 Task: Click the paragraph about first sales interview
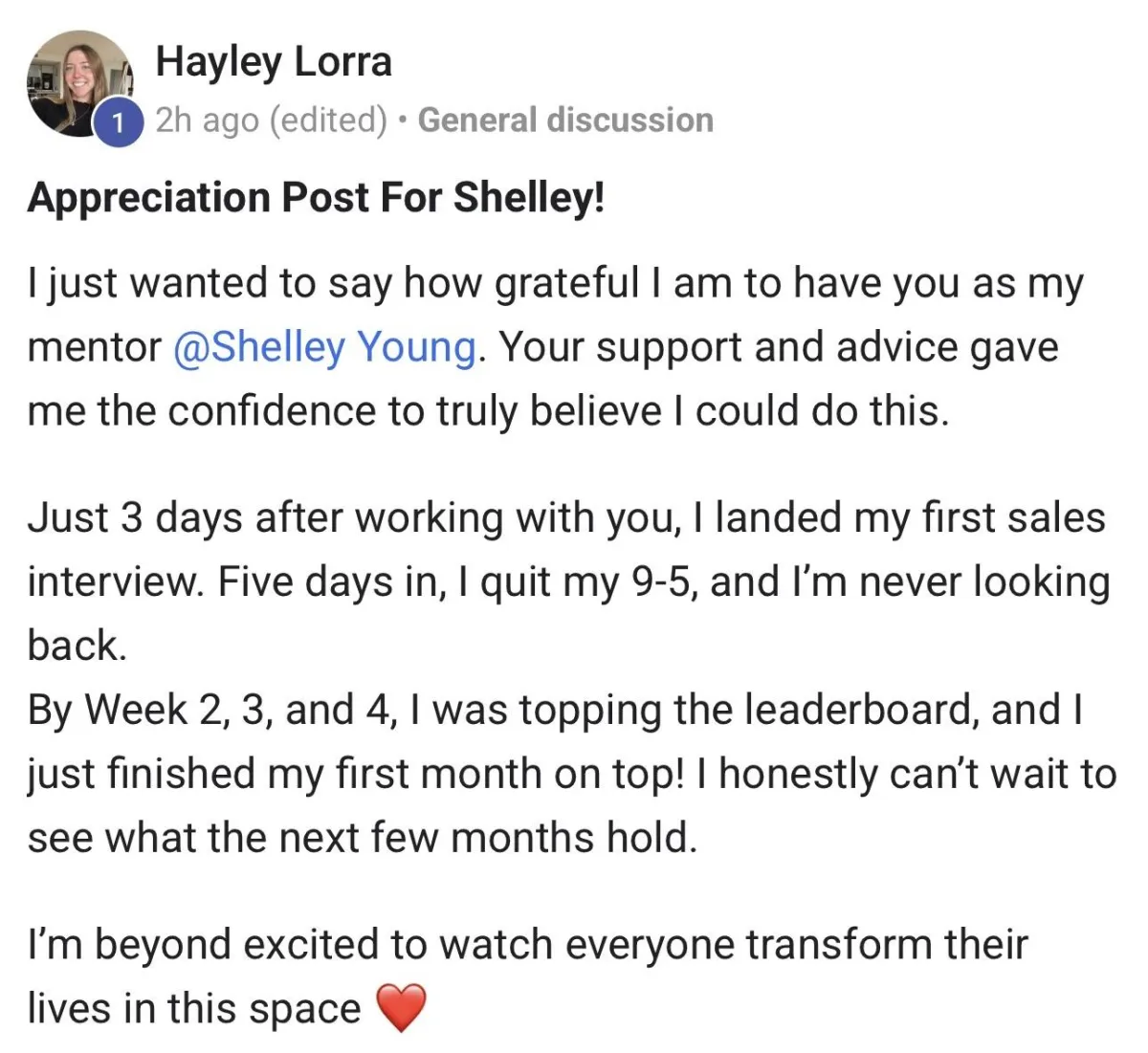pos(568,581)
